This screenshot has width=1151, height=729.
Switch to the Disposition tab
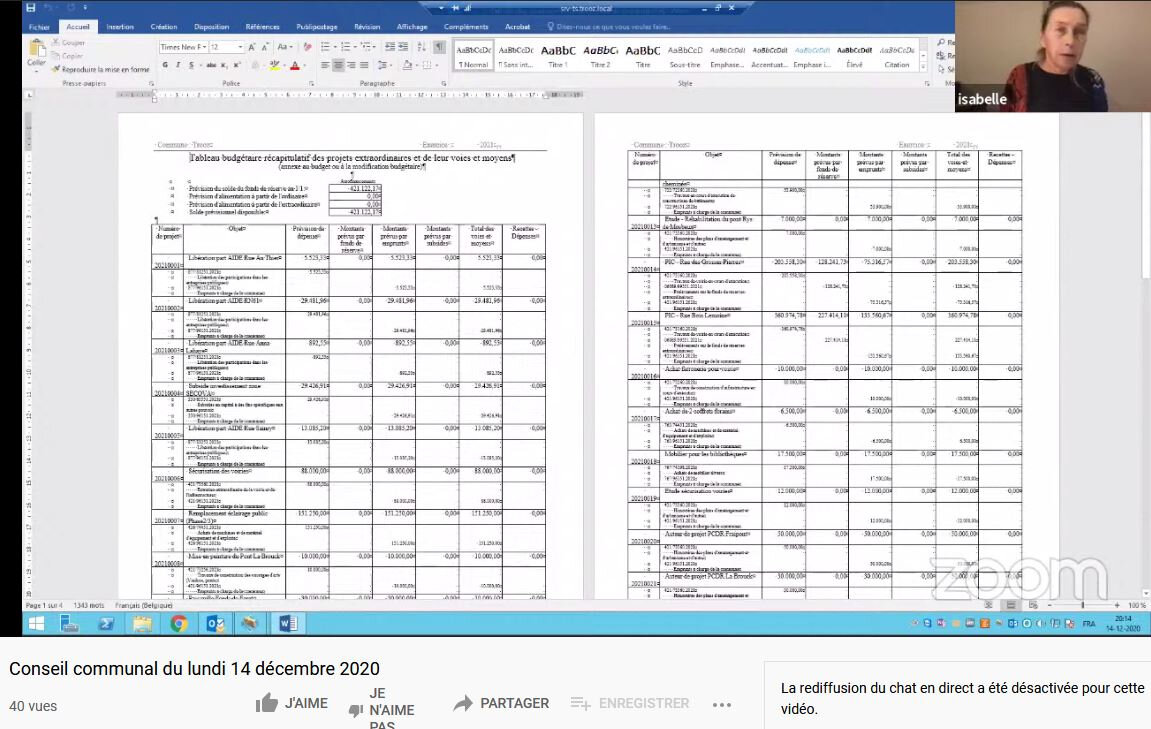pyautogui.click(x=211, y=26)
